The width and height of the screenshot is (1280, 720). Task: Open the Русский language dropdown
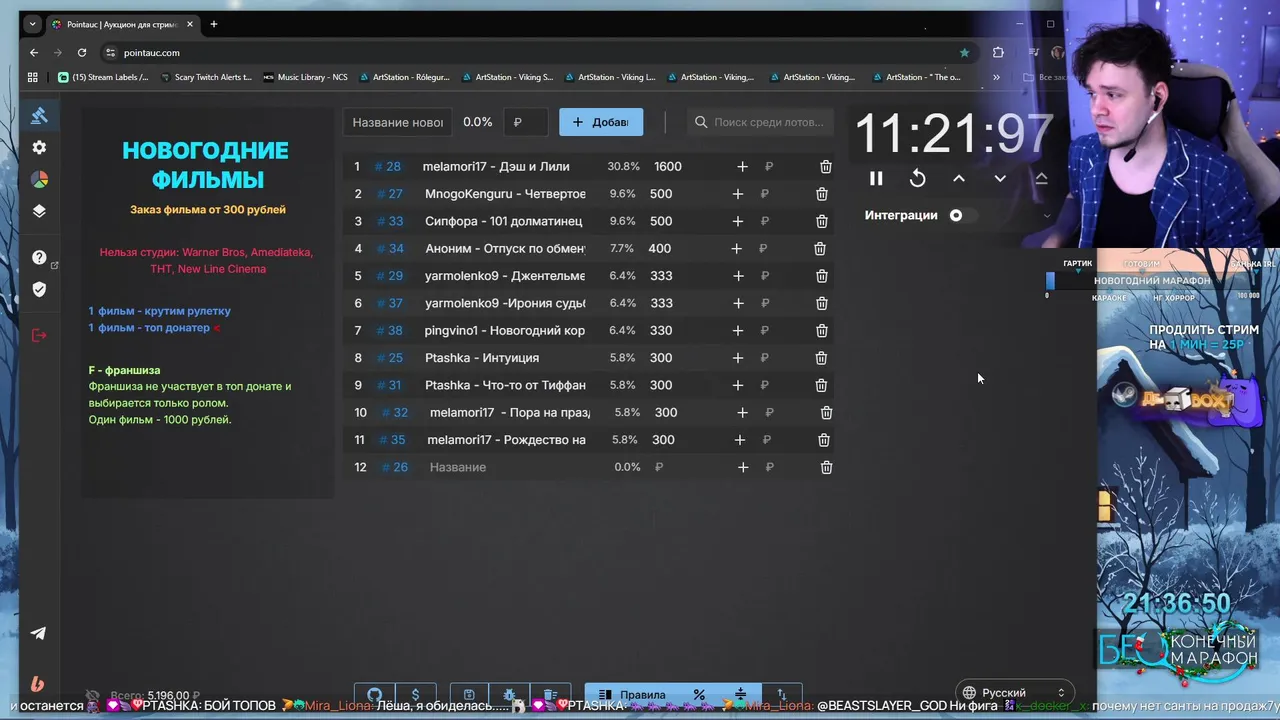coord(1013,692)
